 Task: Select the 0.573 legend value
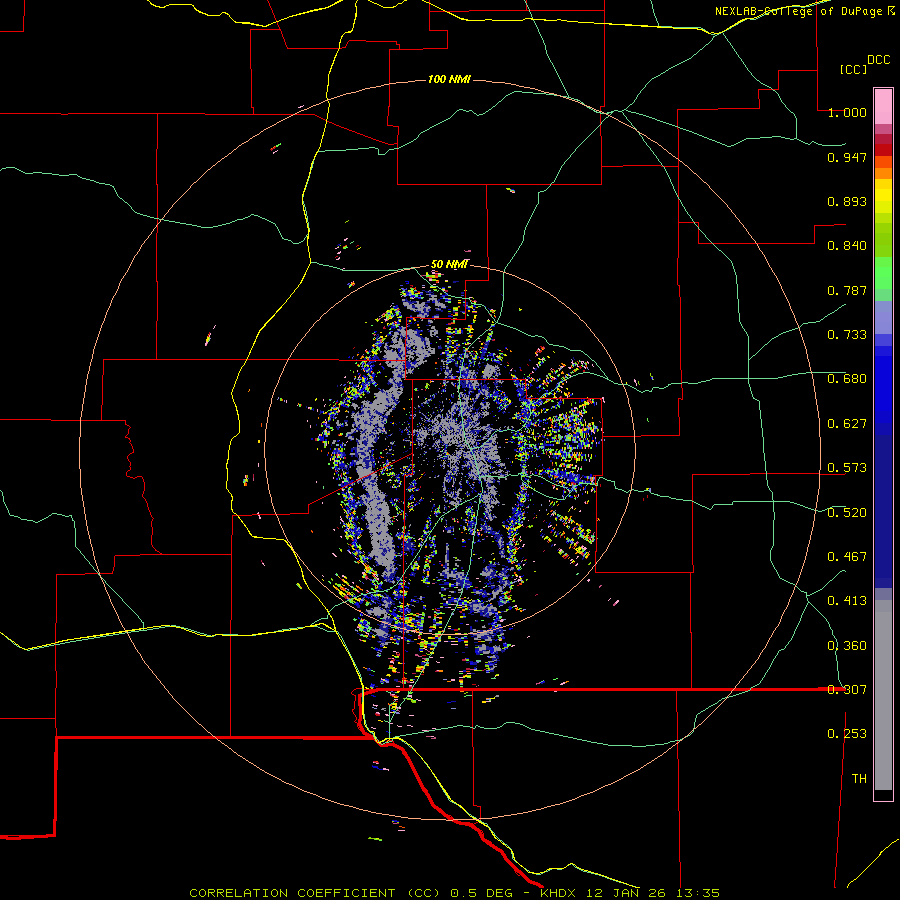pyautogui.click(x=847, y=468)
